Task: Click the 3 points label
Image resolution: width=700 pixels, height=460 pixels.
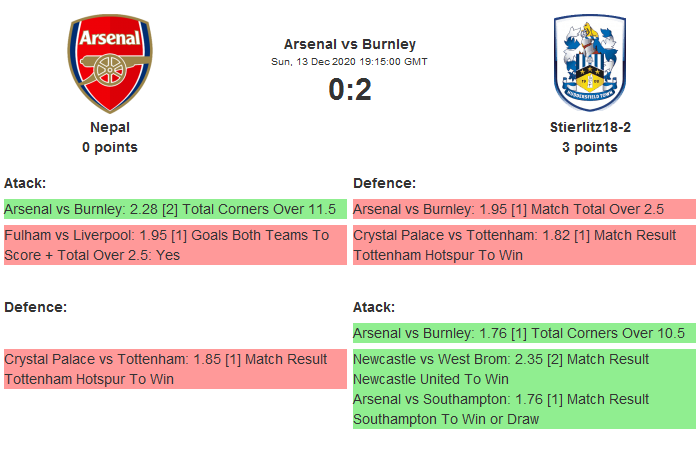Action: point(590,147)
